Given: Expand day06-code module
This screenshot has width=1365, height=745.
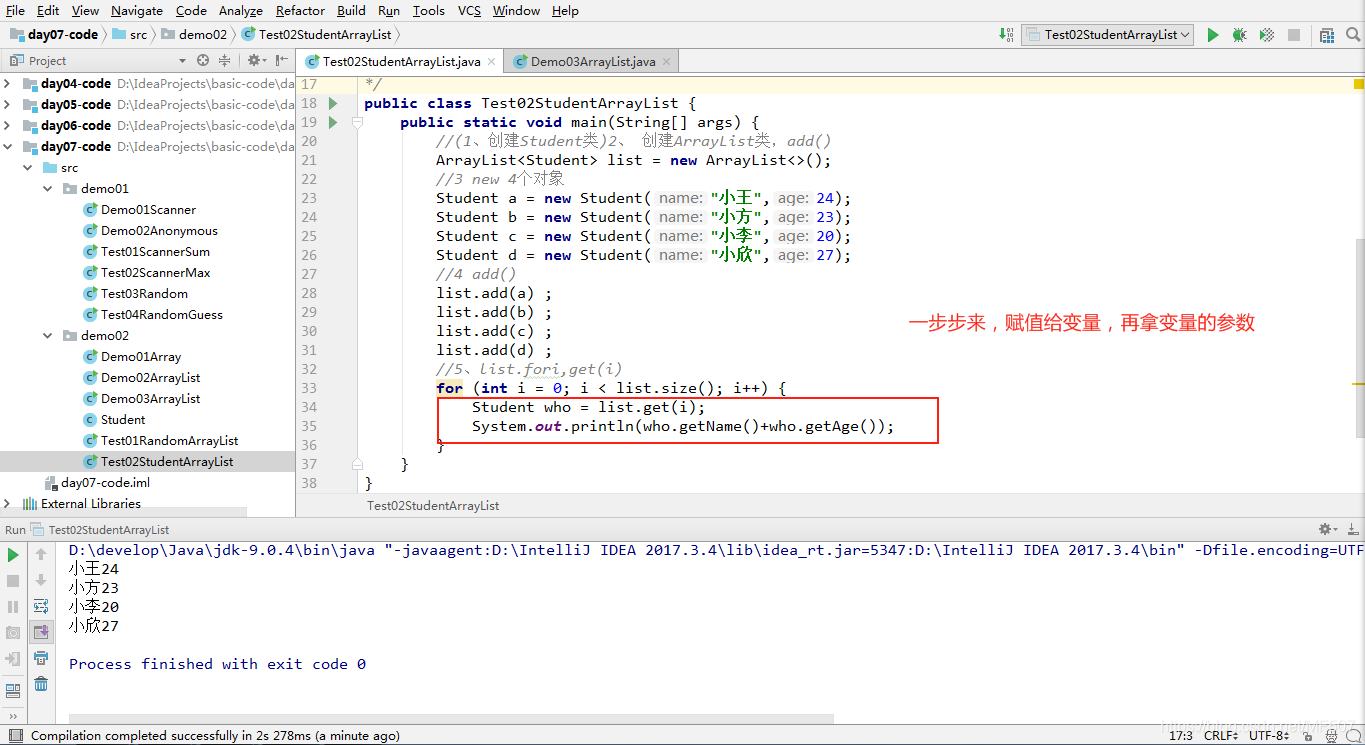Looking at the screenshot, I should [x=8, y=126].
